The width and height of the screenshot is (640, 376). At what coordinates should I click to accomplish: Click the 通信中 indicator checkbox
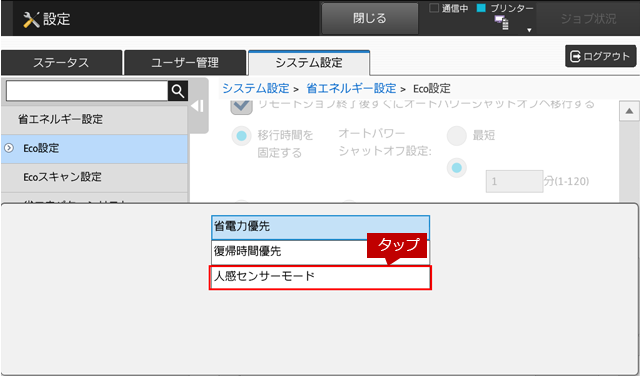click(x=434, y=8)
